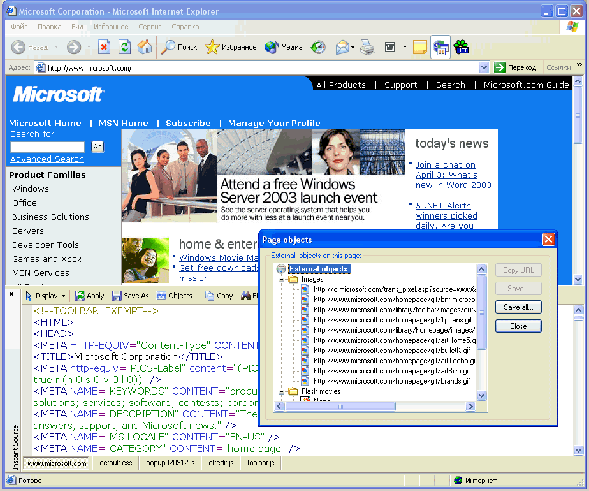Viewport: 589px width, 491px height.
Task: Click the yellow note Discuss icon
Action: pyautogui.click(x=420, y=47)
